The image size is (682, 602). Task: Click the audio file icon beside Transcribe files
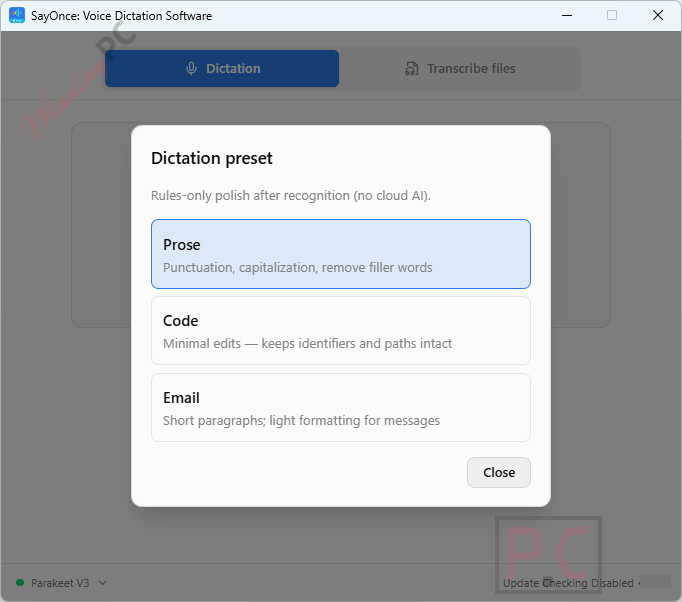pyautogui.click(x=411, y=69)
